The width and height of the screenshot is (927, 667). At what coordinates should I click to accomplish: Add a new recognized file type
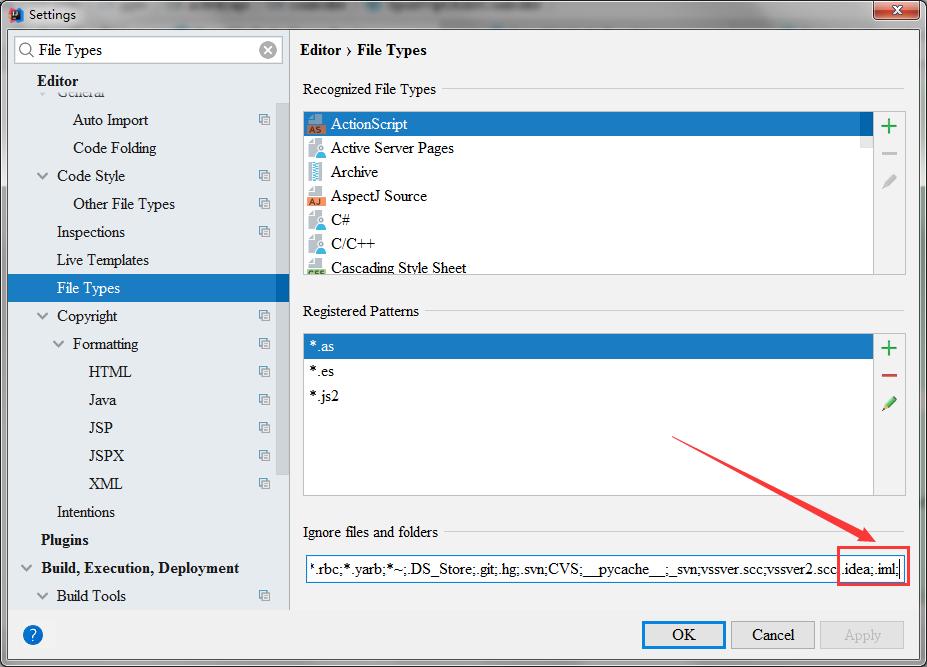[888, 126]
